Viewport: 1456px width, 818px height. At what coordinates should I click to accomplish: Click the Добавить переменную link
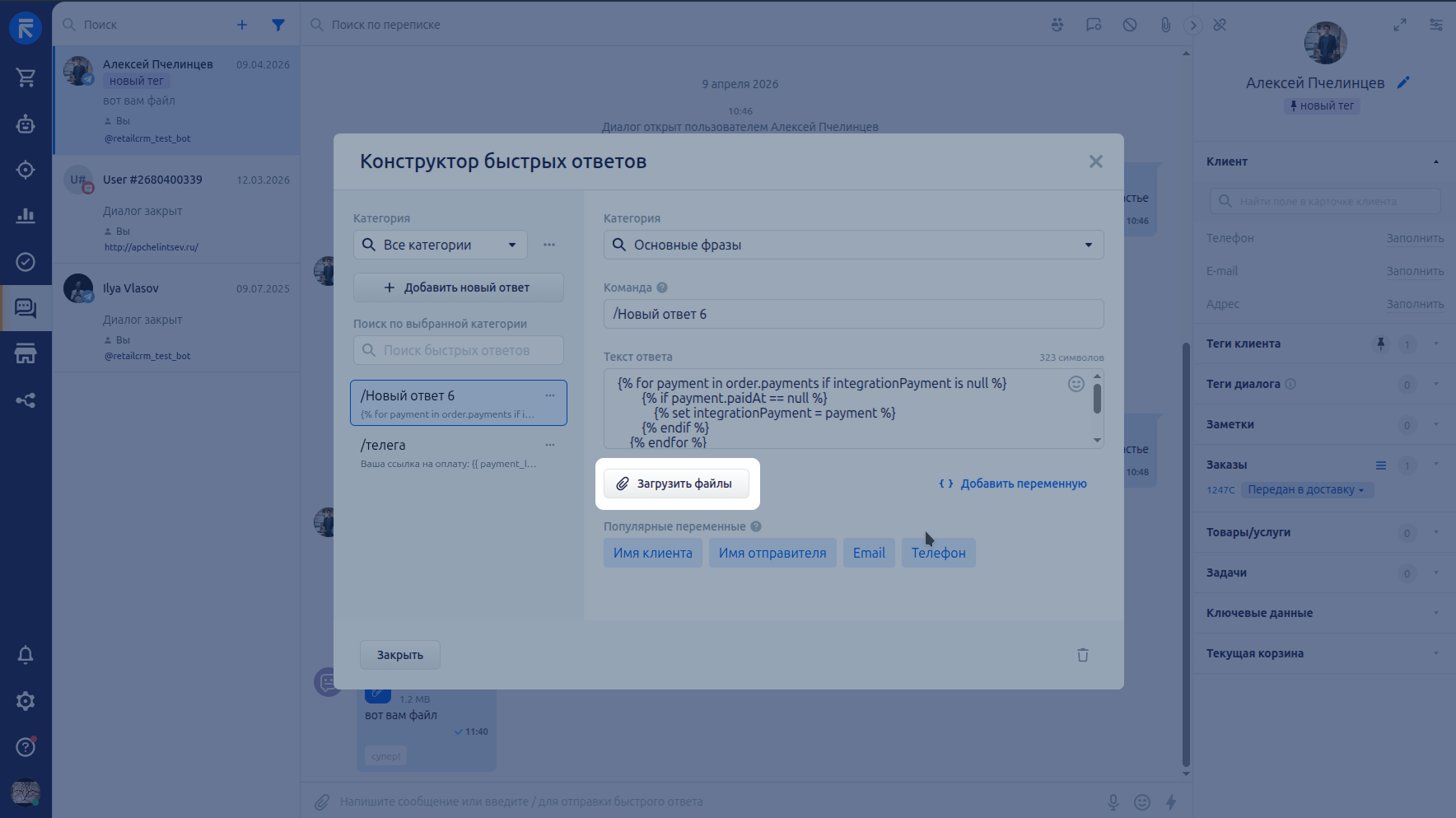tap(1013, 484)
